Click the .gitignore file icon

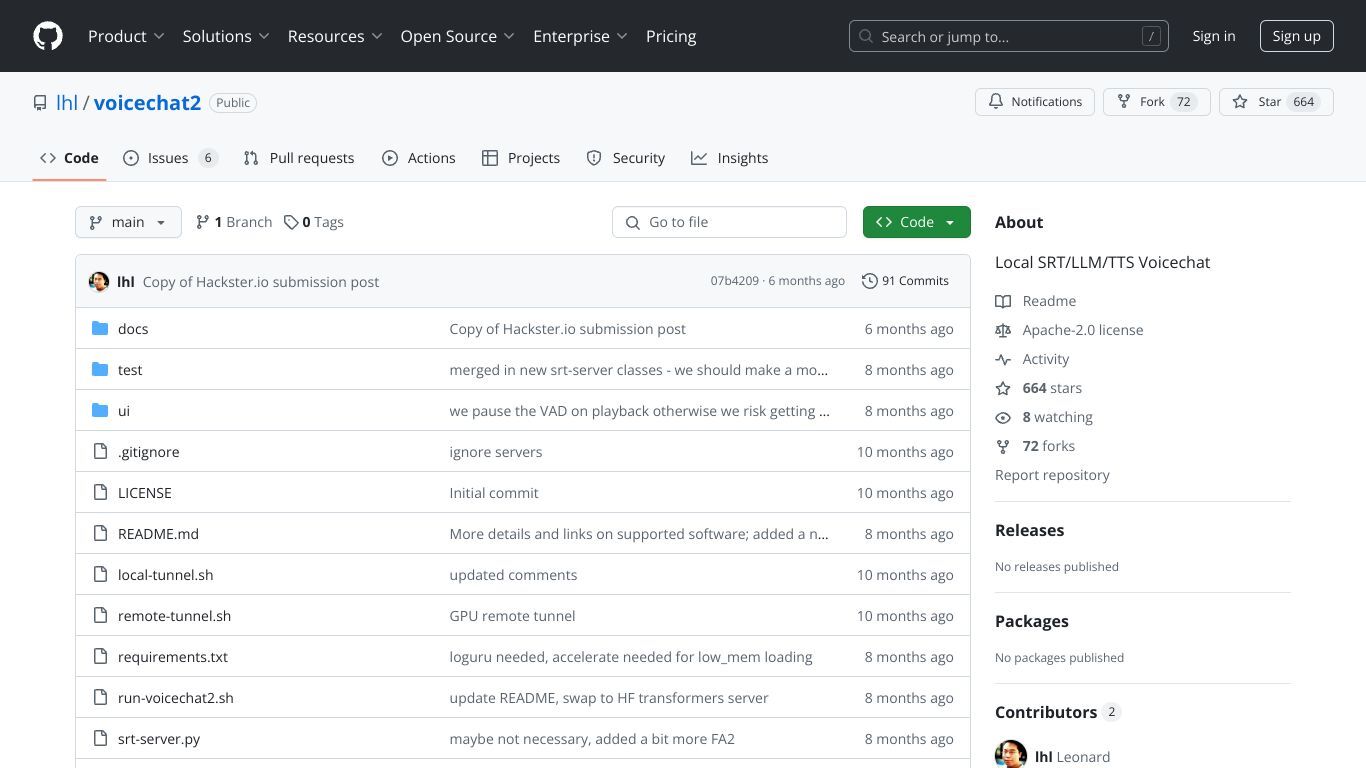coord(100,451)
